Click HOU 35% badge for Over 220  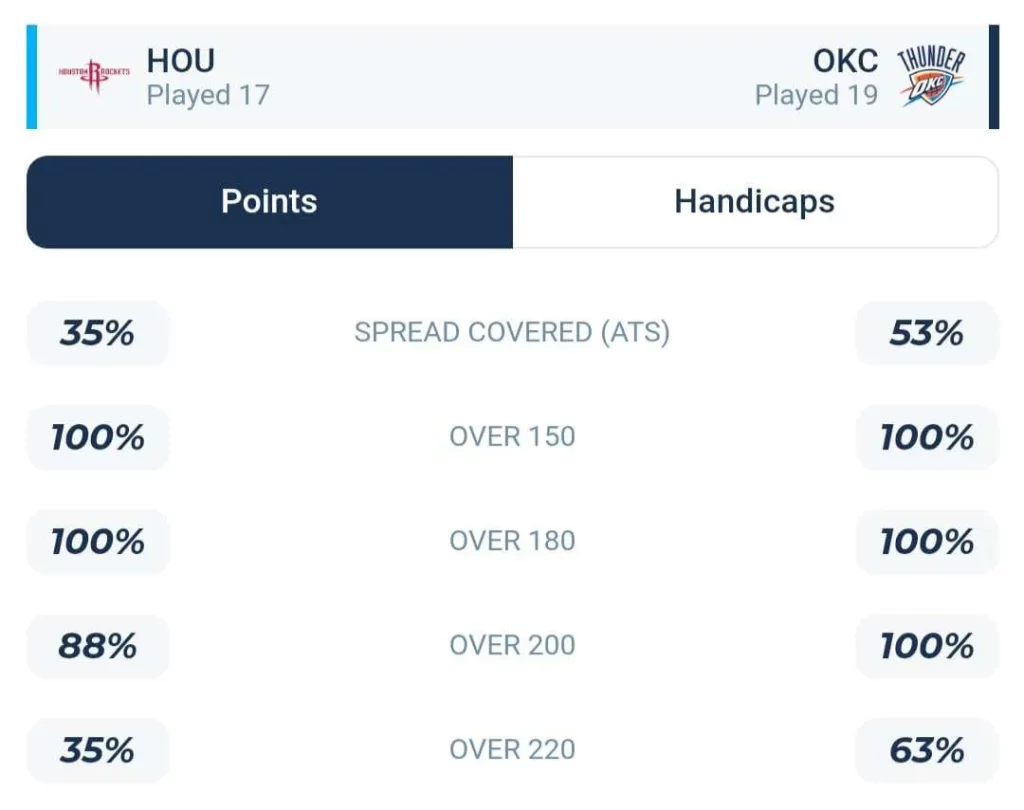(x=97, y=750)
